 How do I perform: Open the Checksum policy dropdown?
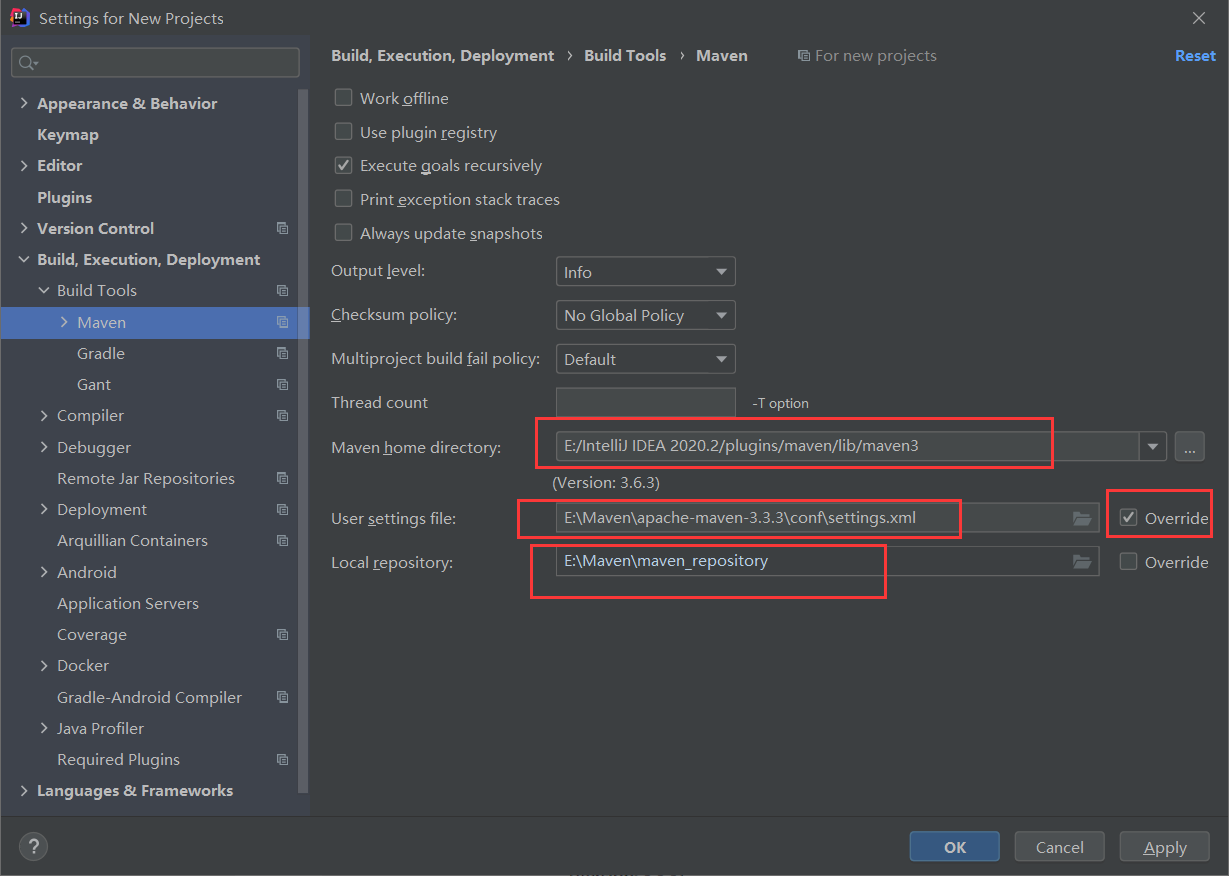645,315
